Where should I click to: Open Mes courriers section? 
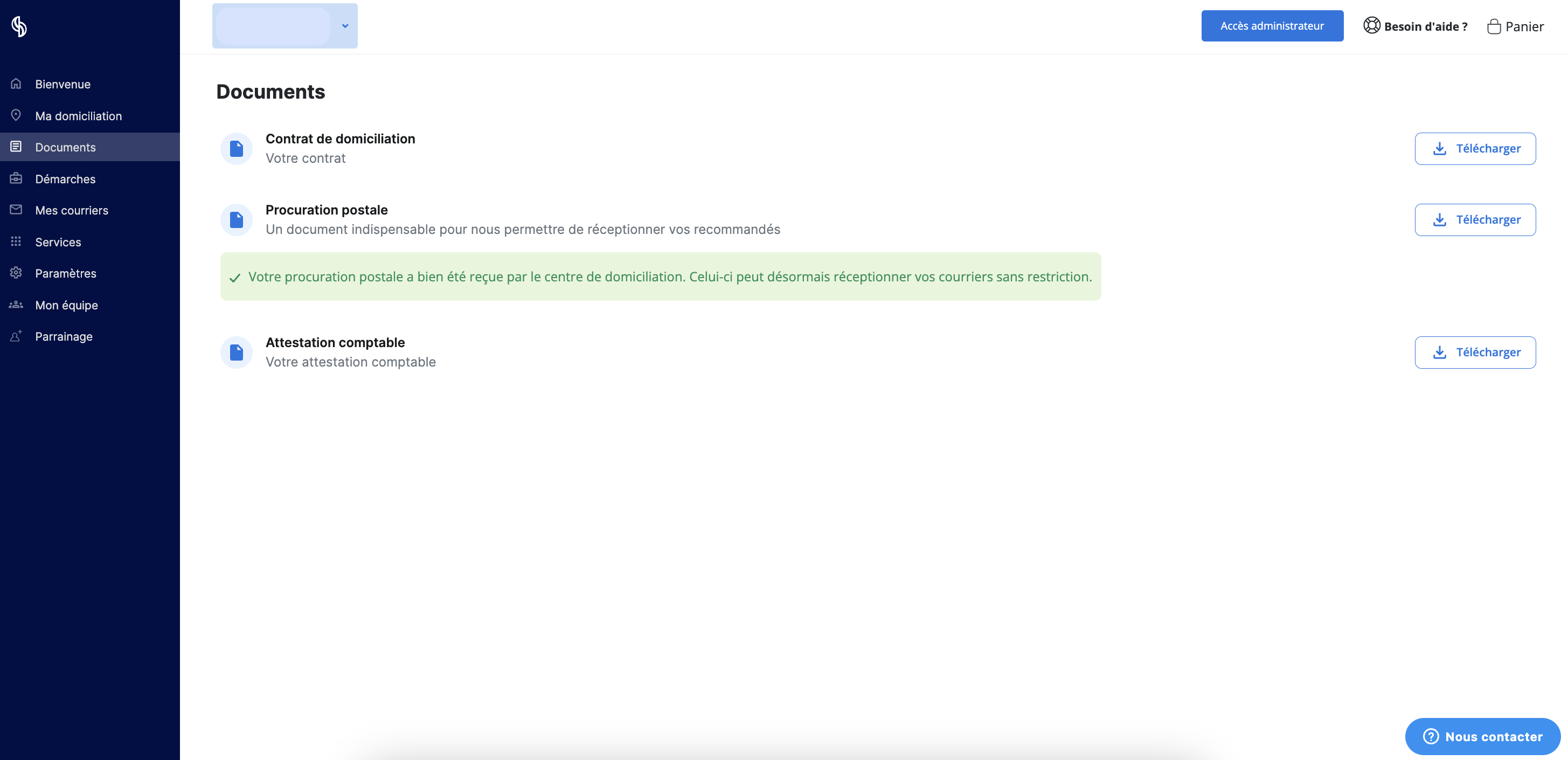pos(90,210)
